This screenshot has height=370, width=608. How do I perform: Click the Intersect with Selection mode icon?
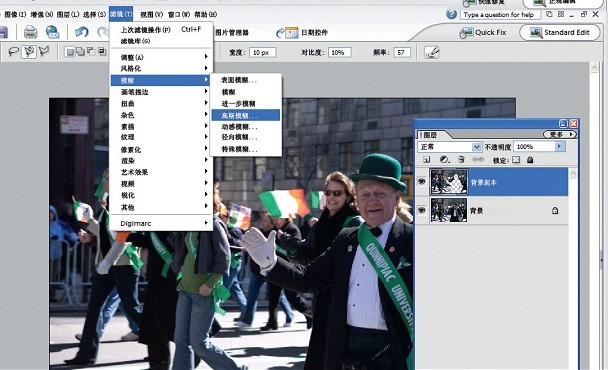[x=102, y=52]
